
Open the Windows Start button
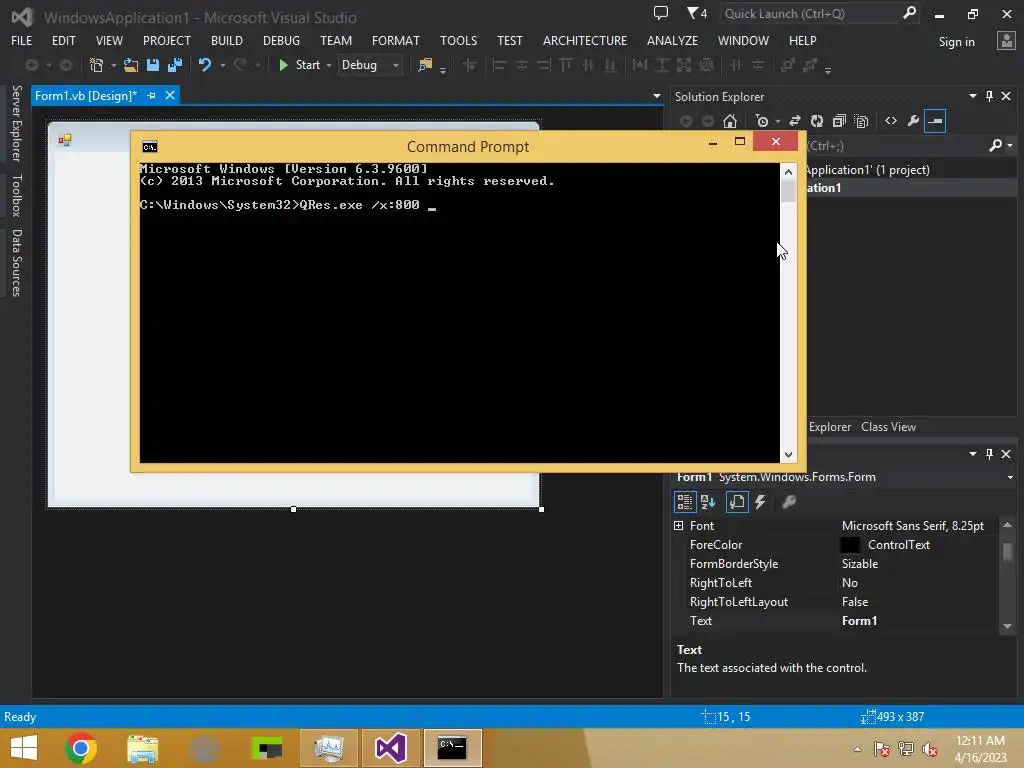[24, 748]
